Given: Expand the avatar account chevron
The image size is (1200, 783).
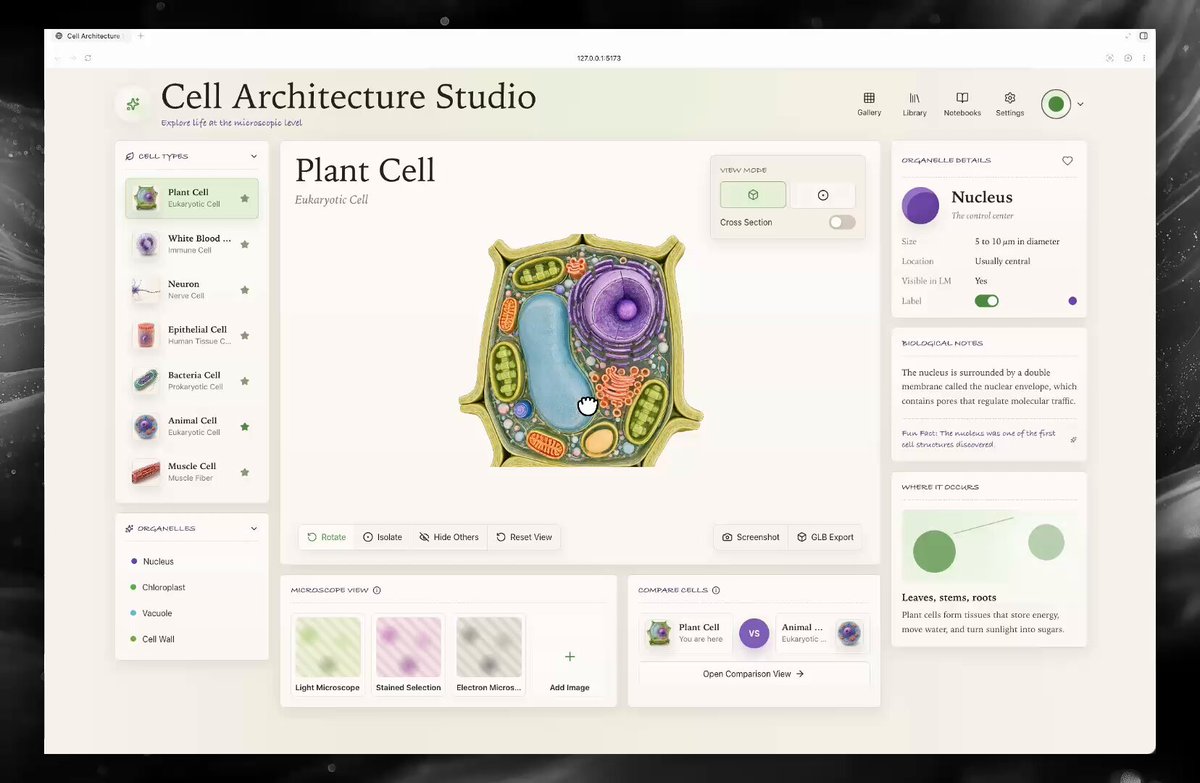Looking at the screenshot, I should tap(1080, 104).
